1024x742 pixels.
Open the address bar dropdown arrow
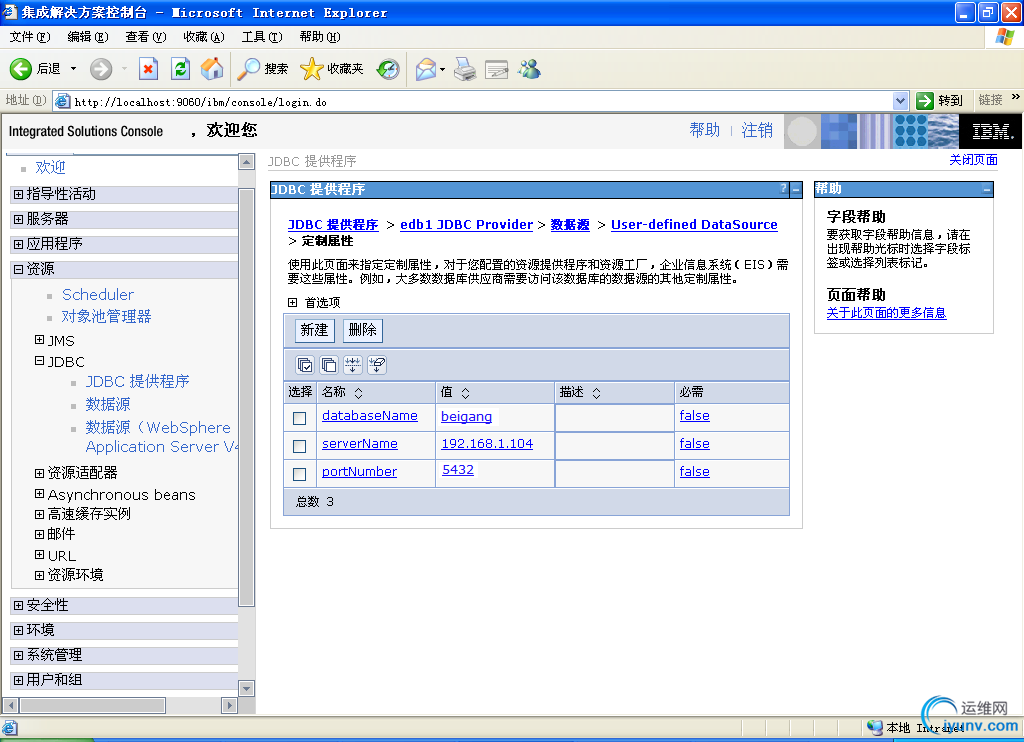(x=901, y=101)
